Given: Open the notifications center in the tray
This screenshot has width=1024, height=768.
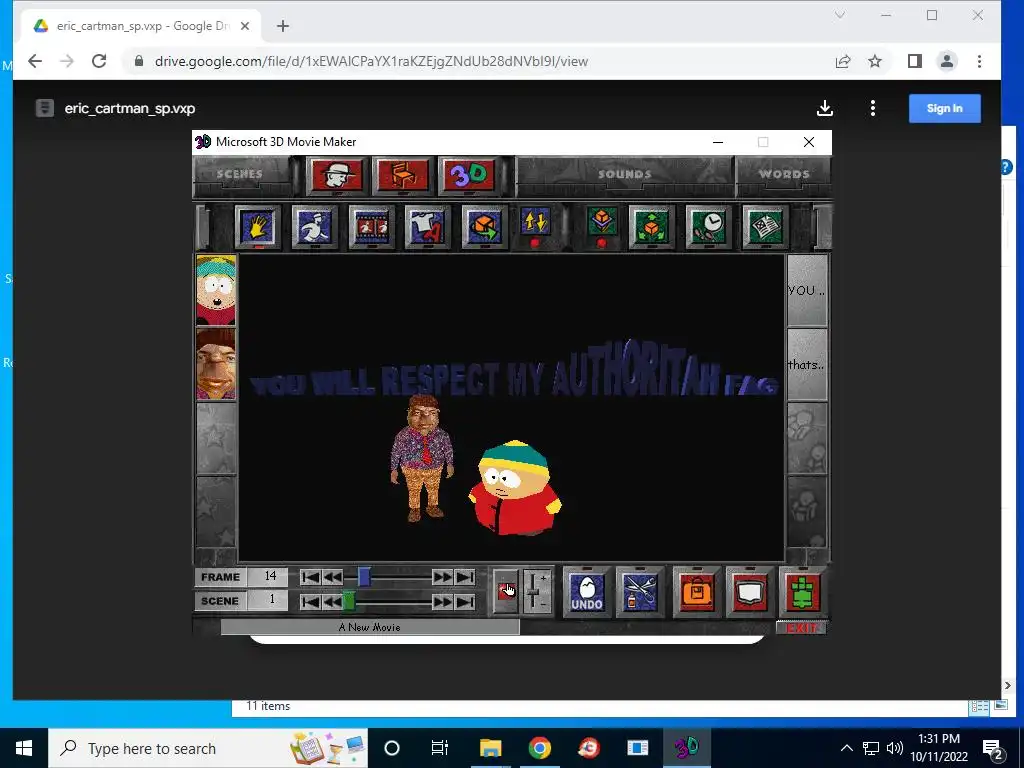Looking at the screenshot, I should [x=993, y=748].
